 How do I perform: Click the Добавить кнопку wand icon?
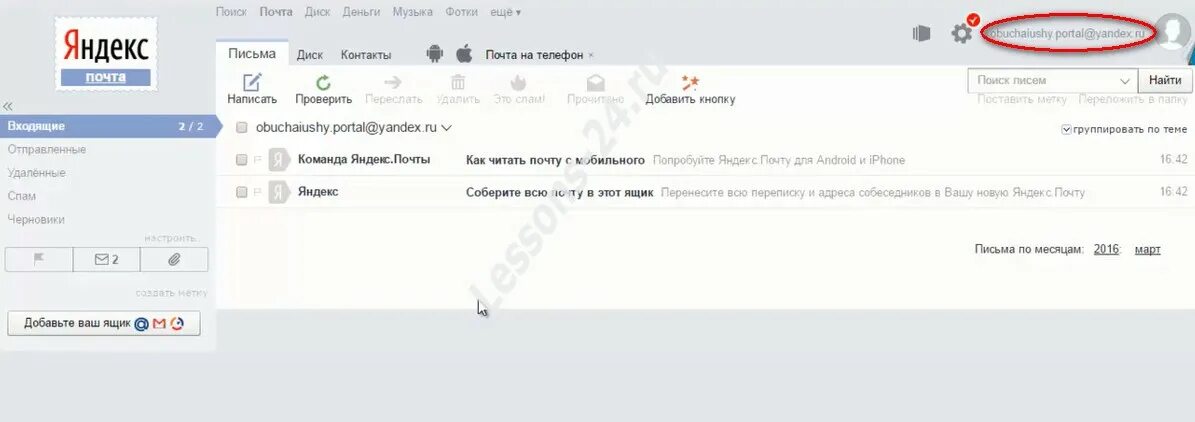click(x=690, y=82)
